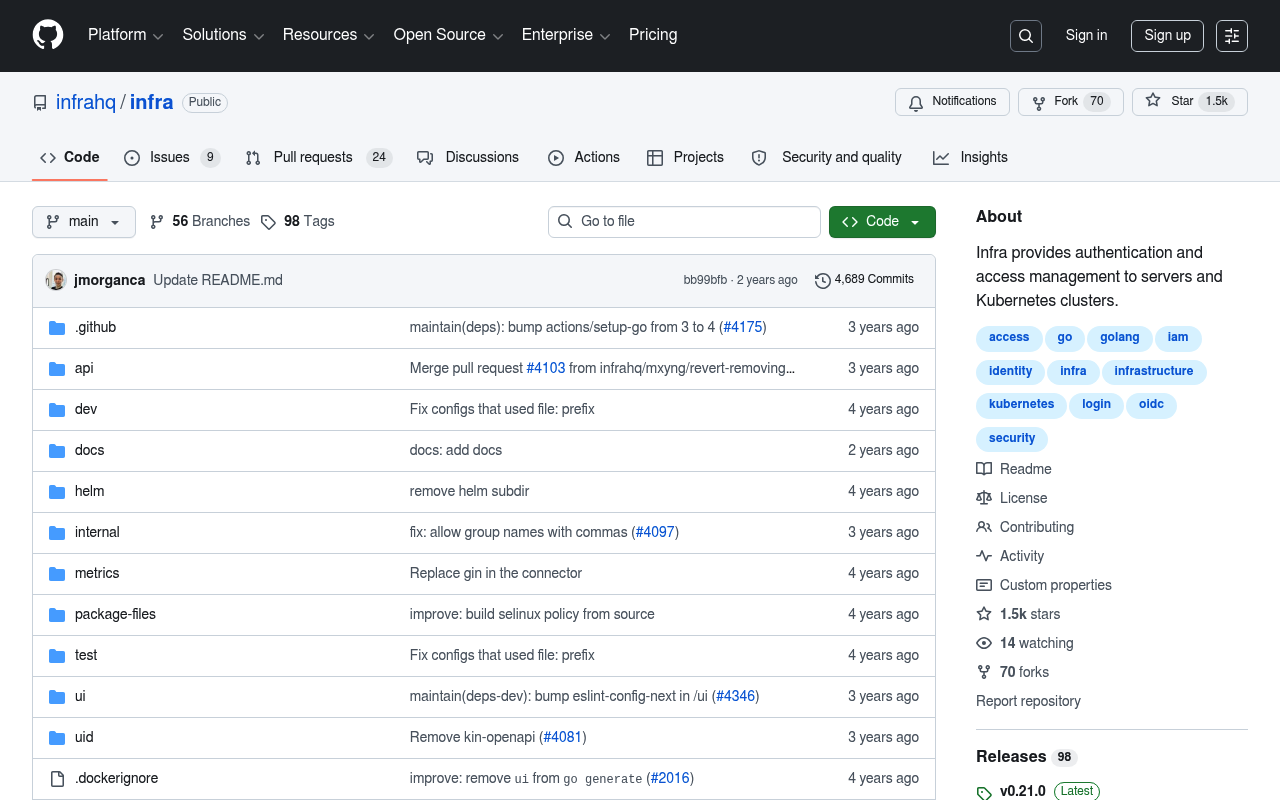
Task: Click the tag icon beside 98 Tags
Action: [268, 222]
